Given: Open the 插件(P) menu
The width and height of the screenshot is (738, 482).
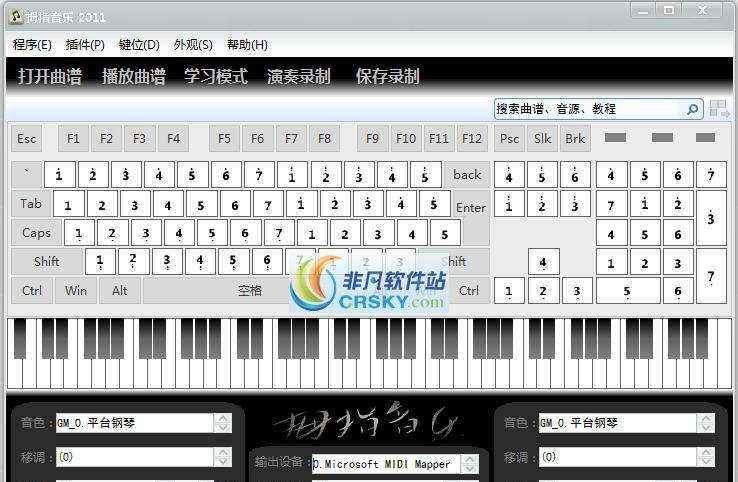Looking at the screenshot, I should 85,45.
